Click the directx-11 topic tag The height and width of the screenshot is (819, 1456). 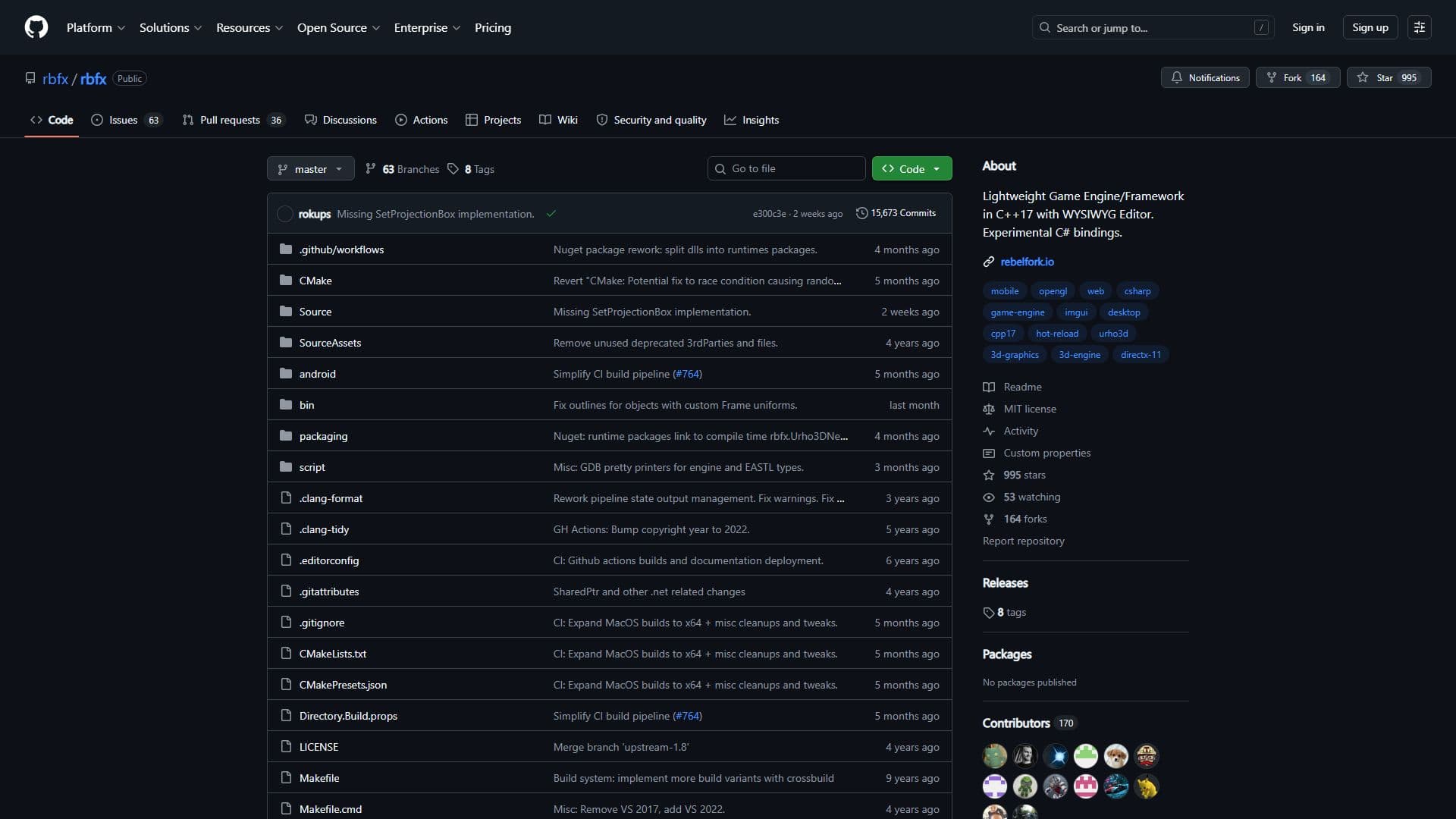(x=1141, y=355)
